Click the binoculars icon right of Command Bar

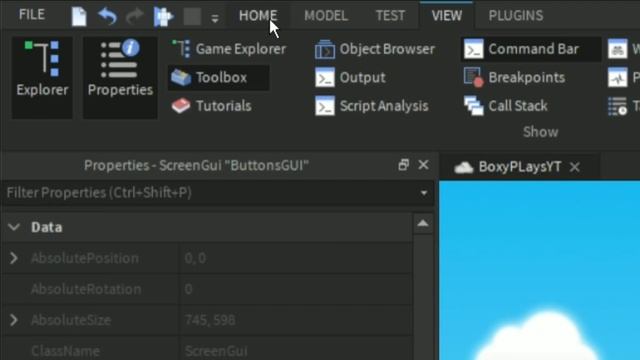(618, 49)
